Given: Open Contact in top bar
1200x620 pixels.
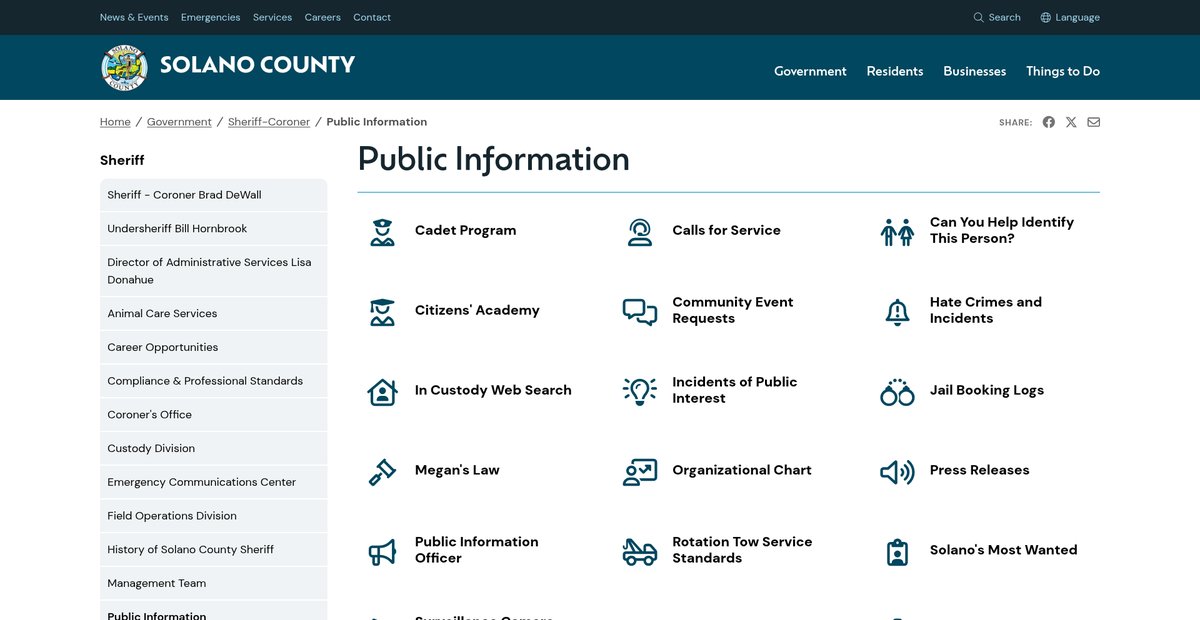Looking at the screenshot, I should click(372, 17).
